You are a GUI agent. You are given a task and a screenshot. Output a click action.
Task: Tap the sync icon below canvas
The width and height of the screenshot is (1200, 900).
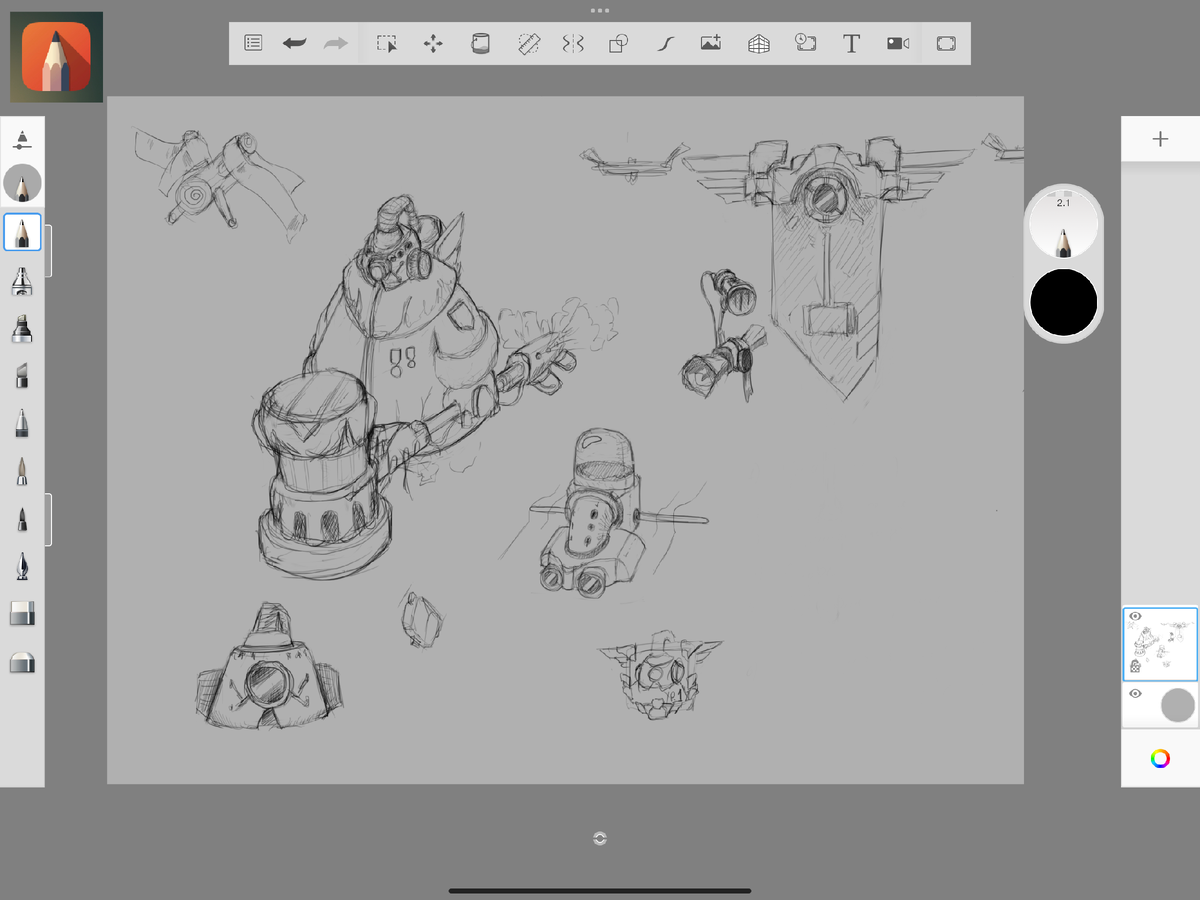(x=599, y=838)
